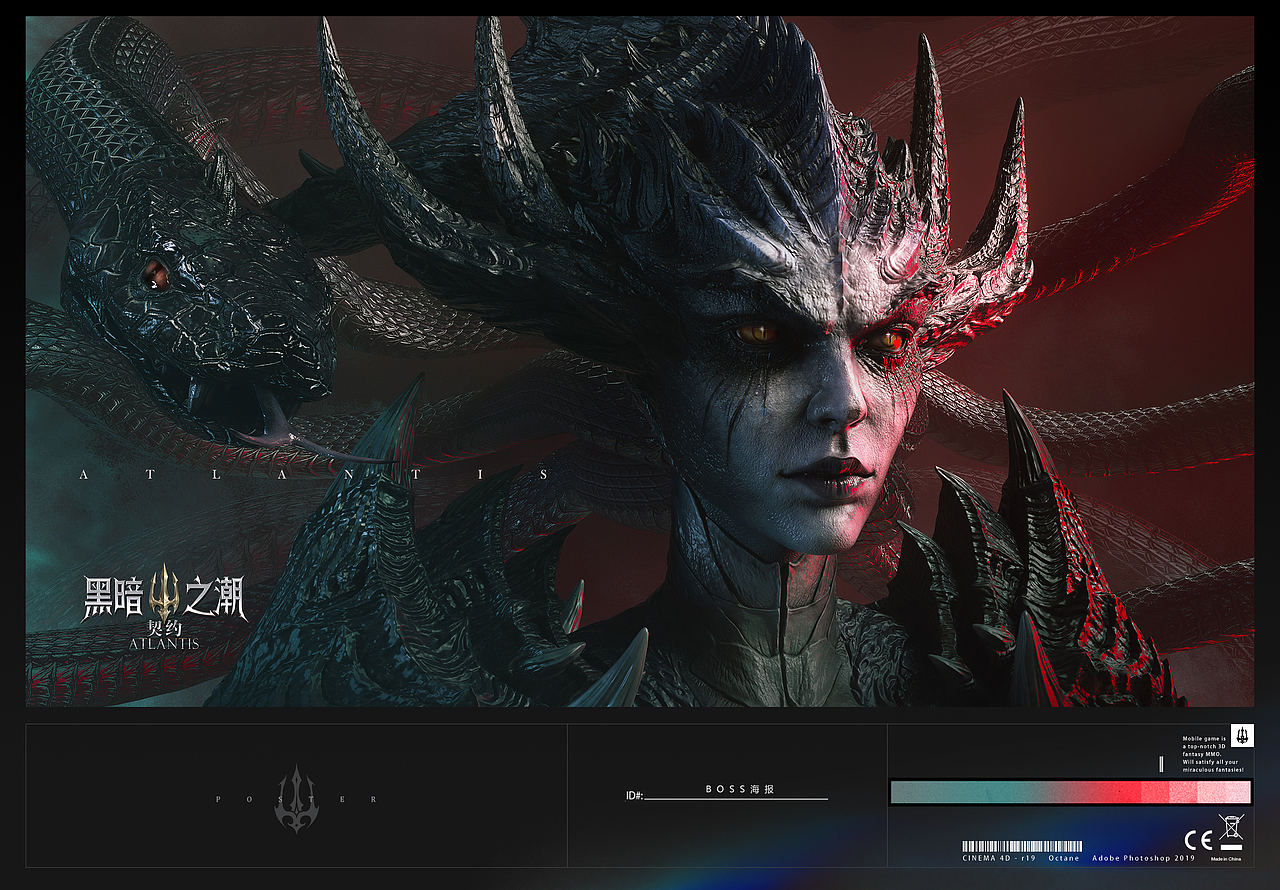Click the CE certification mark

point(1198,839)
